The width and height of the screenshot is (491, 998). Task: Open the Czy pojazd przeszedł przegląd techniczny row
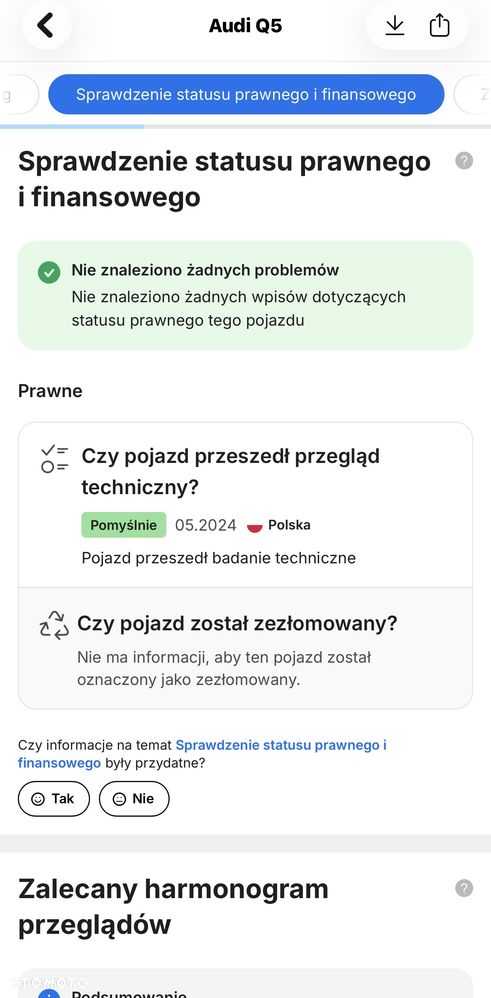click(245, 505)
